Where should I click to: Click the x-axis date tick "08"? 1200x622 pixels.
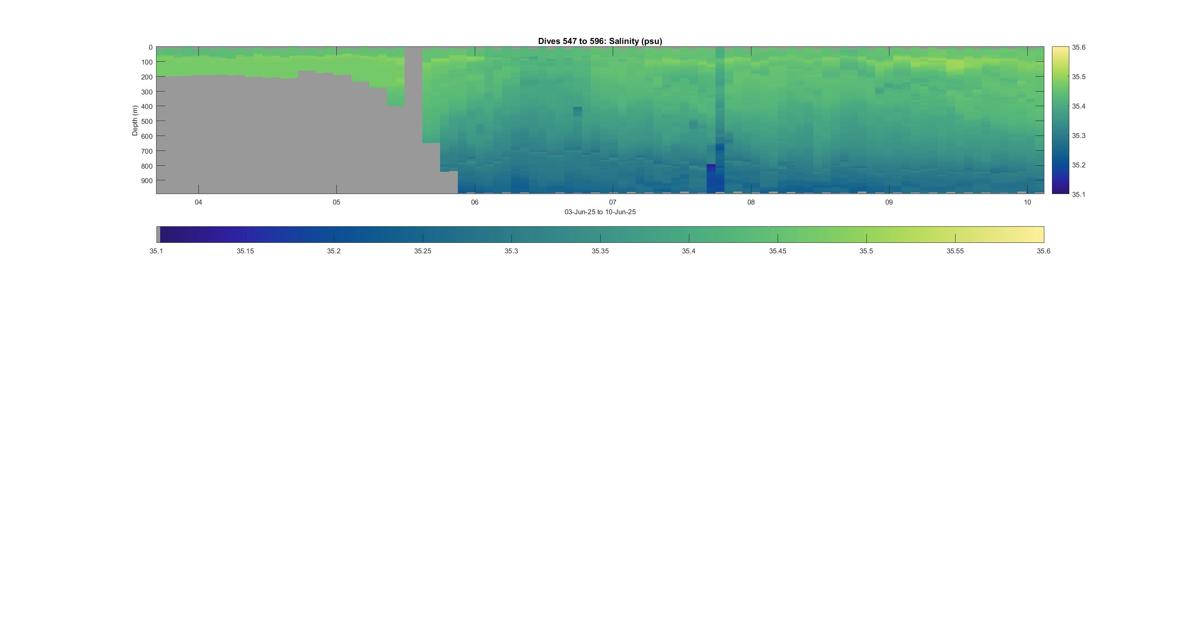pyautogui.click(x=751, y=202)
